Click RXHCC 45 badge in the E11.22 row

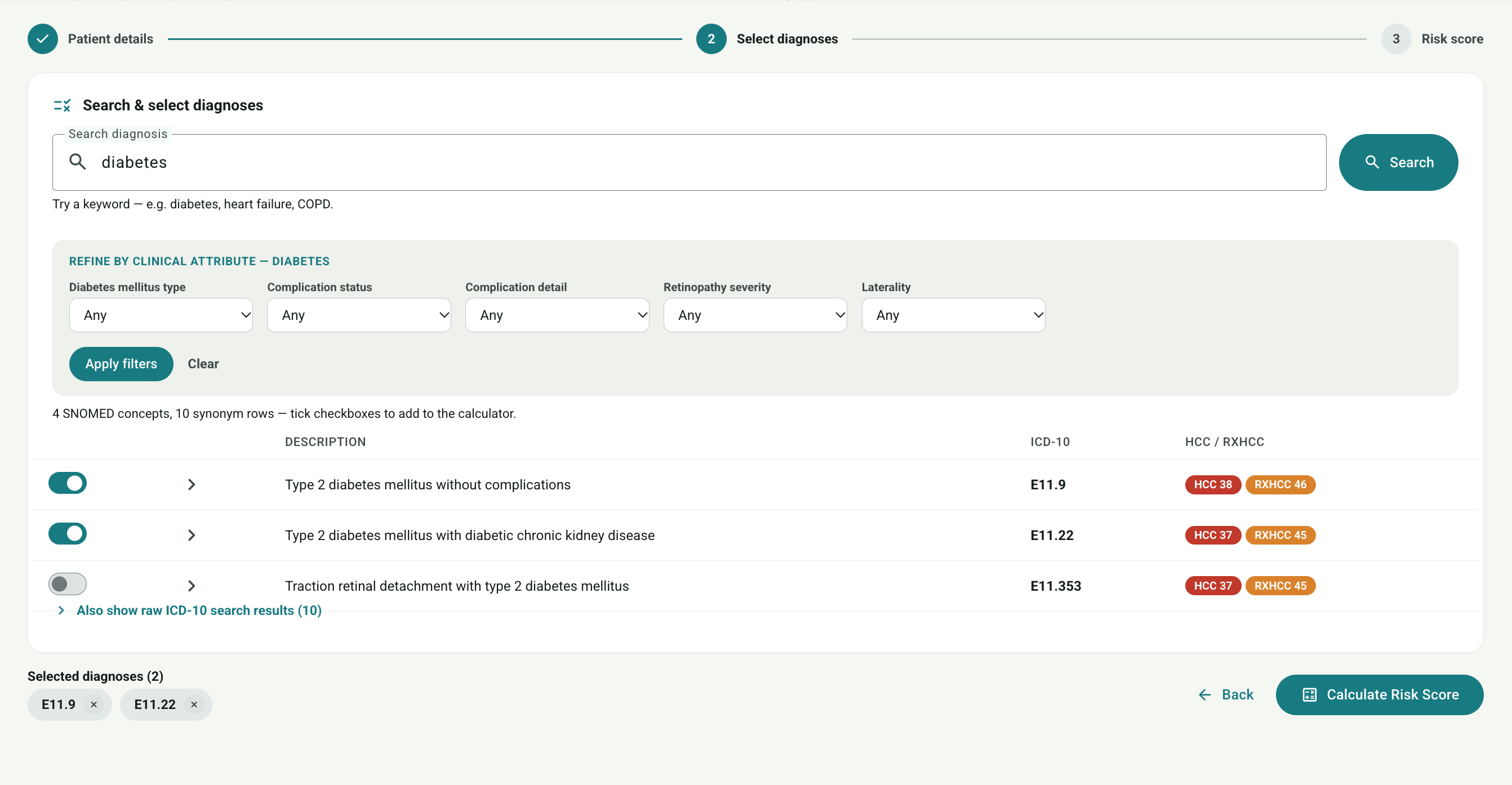pos(1280,534)
